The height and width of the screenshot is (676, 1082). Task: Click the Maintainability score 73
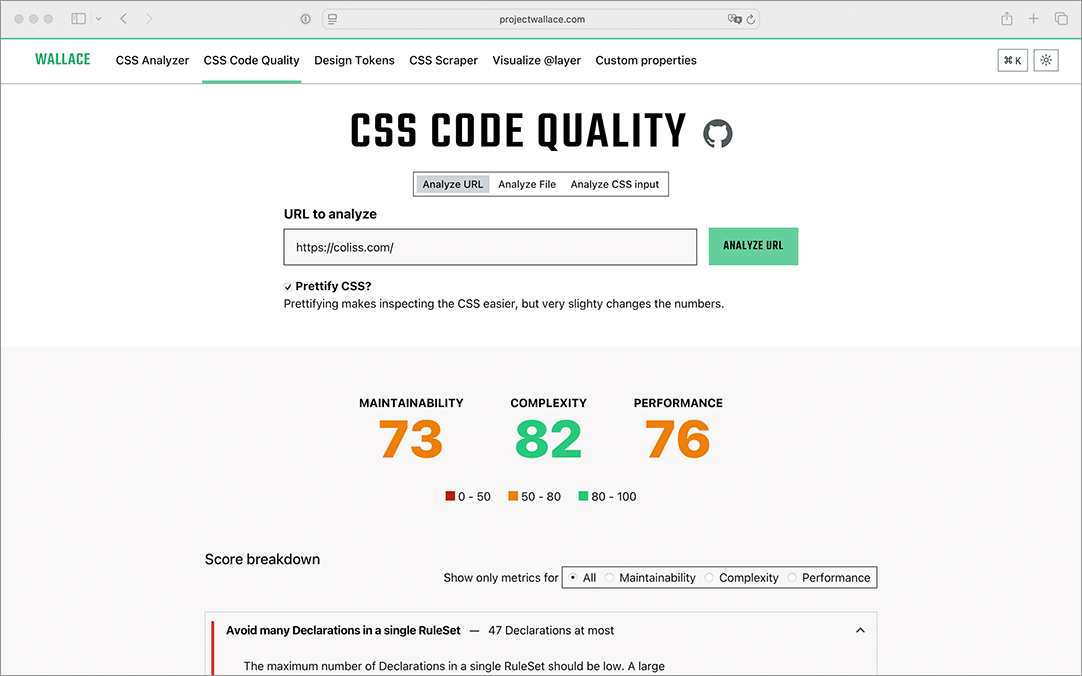click(411, 439)
